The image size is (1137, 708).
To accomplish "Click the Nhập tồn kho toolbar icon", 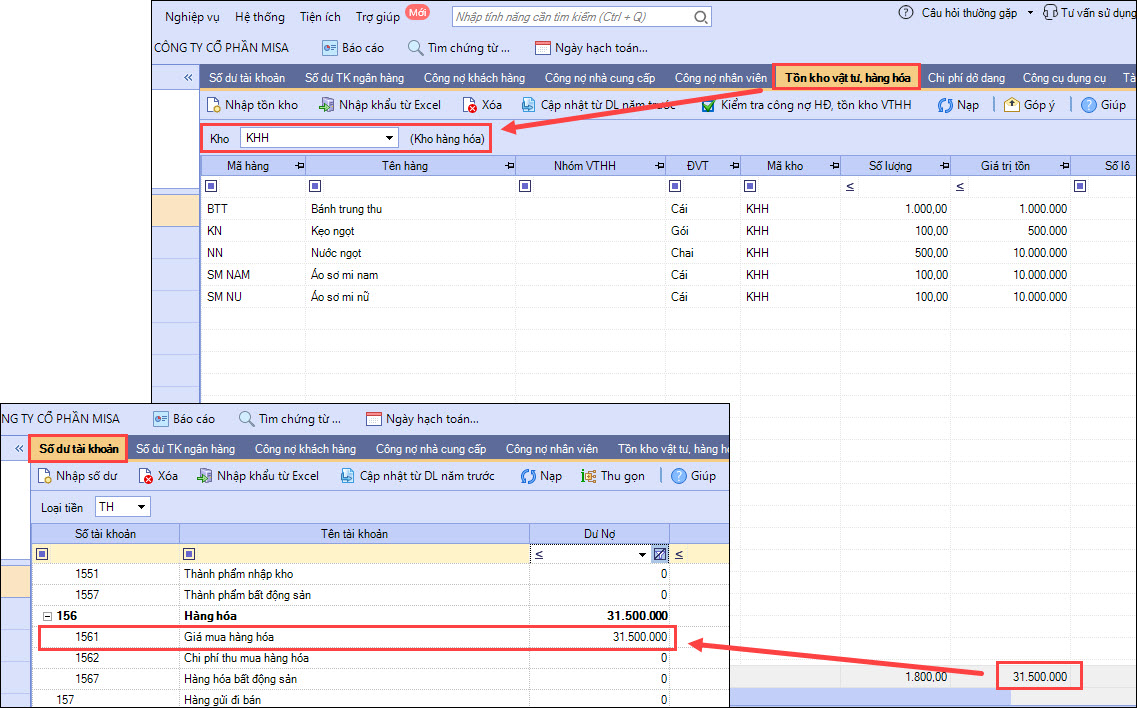I will pos(213,105).
